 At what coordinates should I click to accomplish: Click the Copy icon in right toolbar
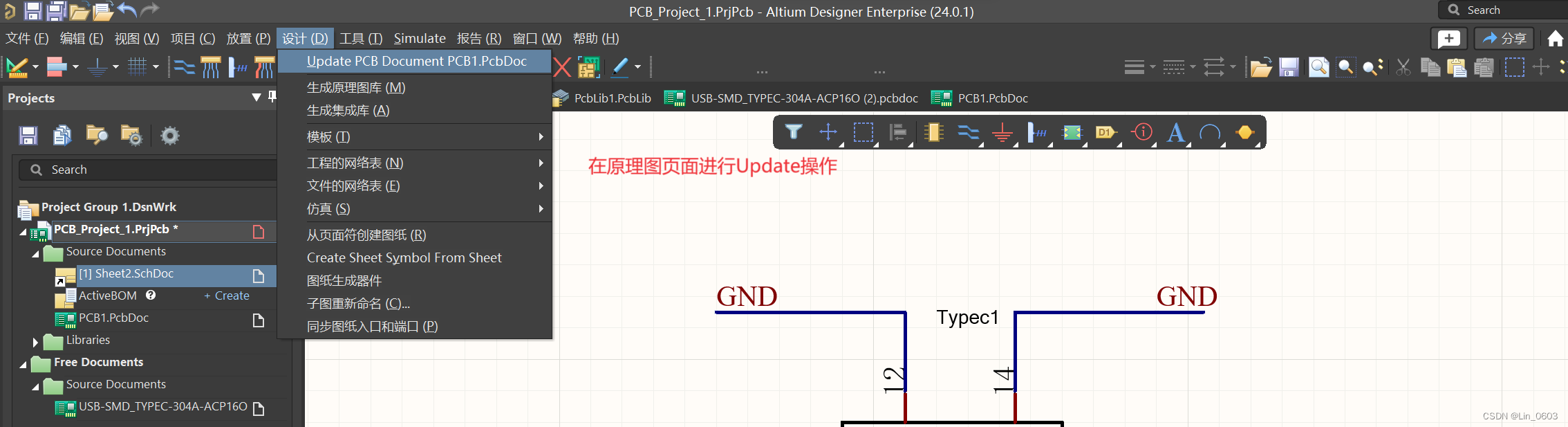click(1430, 67)
